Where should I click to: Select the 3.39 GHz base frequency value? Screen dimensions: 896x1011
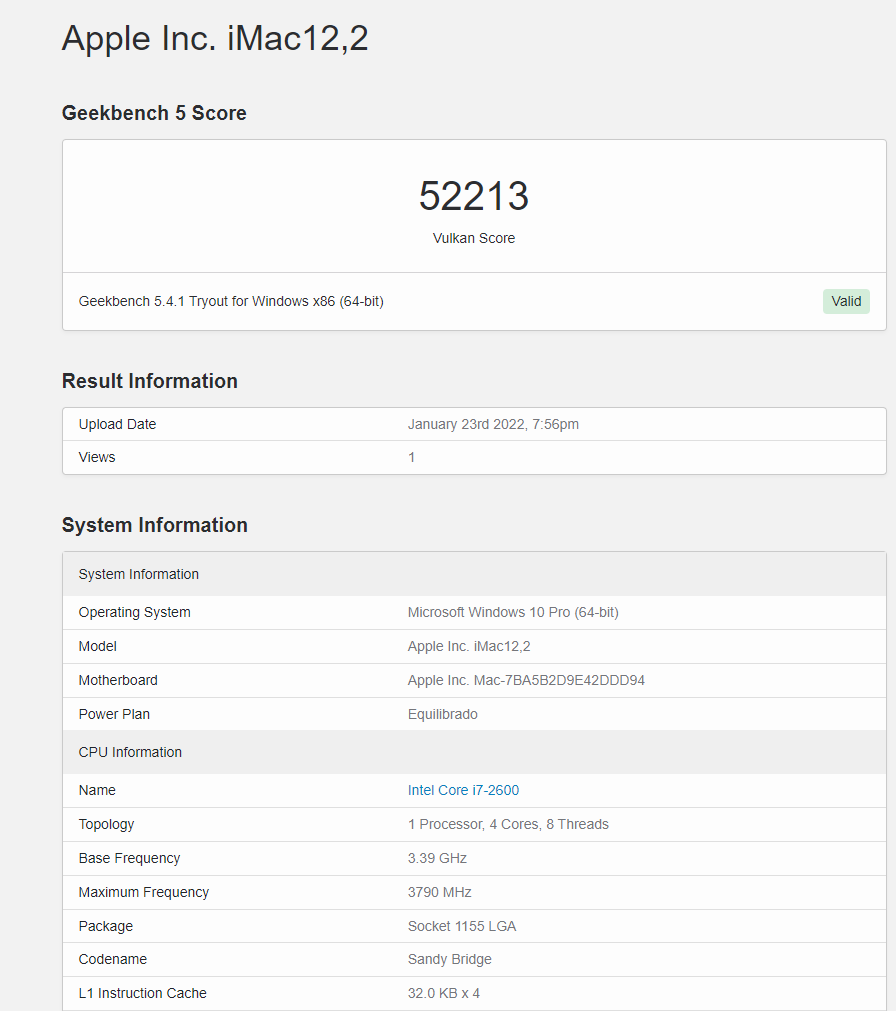pos(437,858)
